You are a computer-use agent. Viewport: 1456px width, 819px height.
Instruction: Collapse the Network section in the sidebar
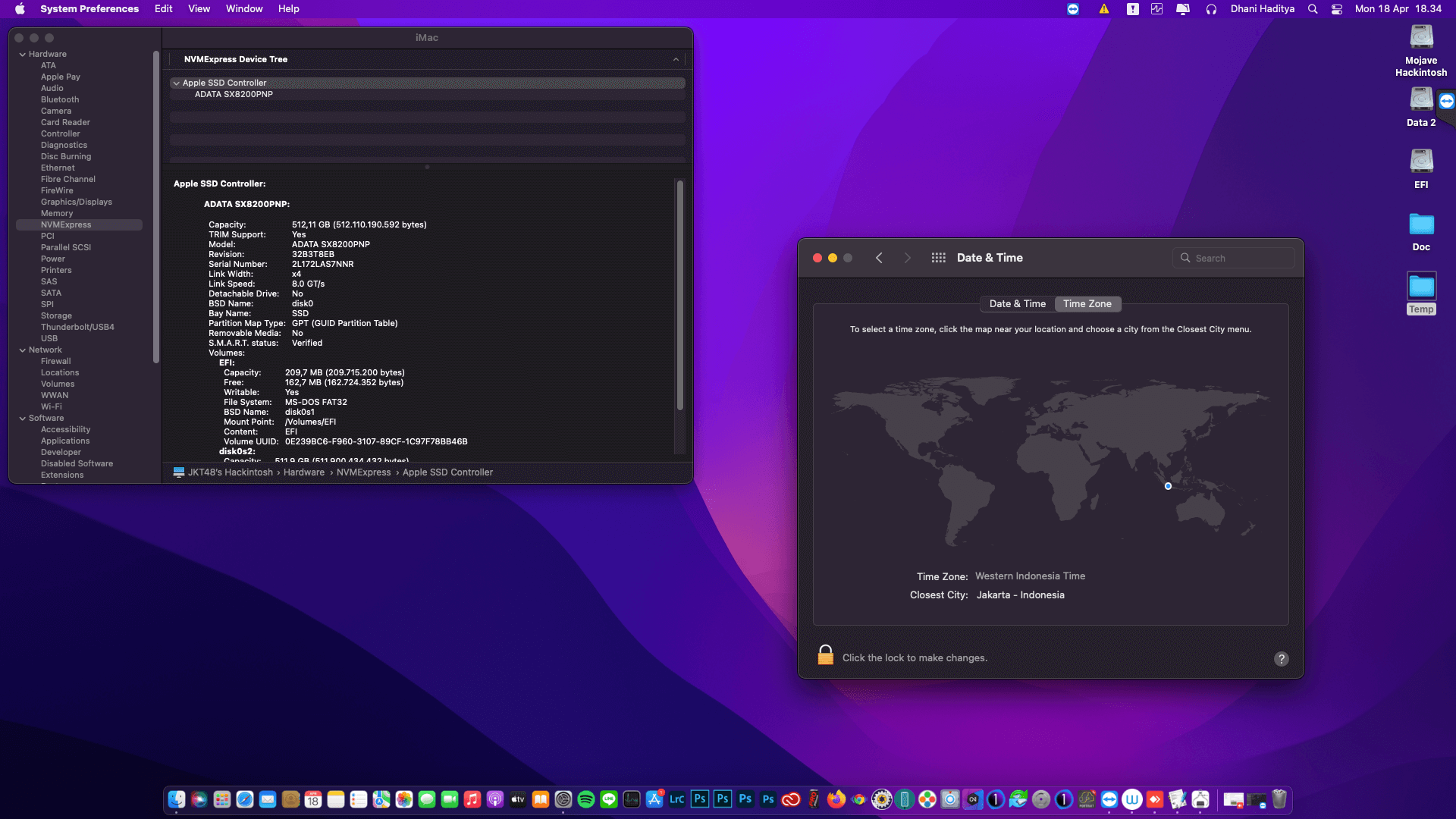pyautogui.click(x=23, y=350)
